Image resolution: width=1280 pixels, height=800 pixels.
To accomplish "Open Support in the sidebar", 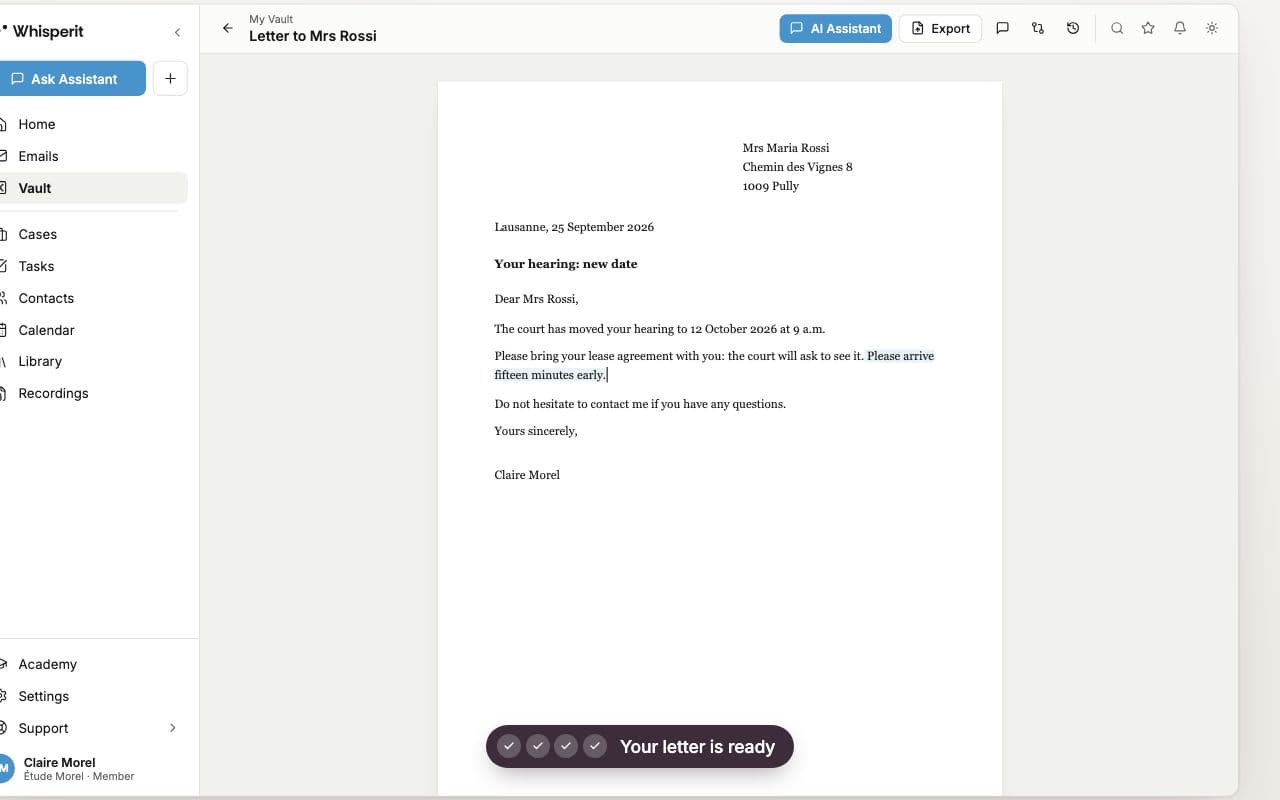I will 92,728.
